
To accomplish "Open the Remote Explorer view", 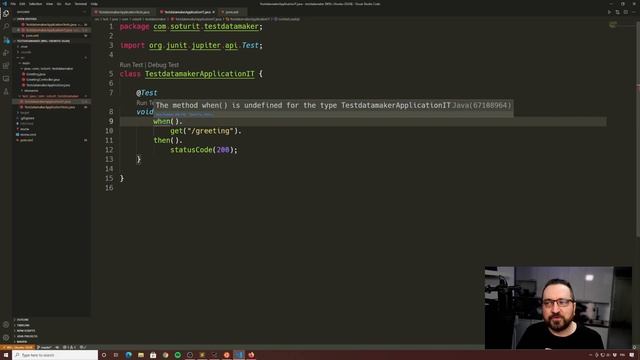I will tap(6, 78).
